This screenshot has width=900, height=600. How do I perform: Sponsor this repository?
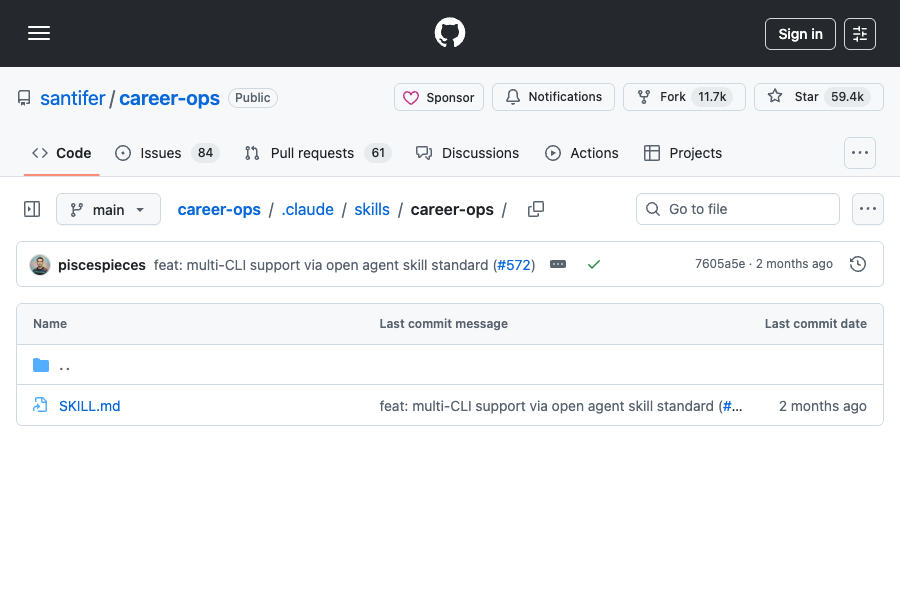pos(439,97)
